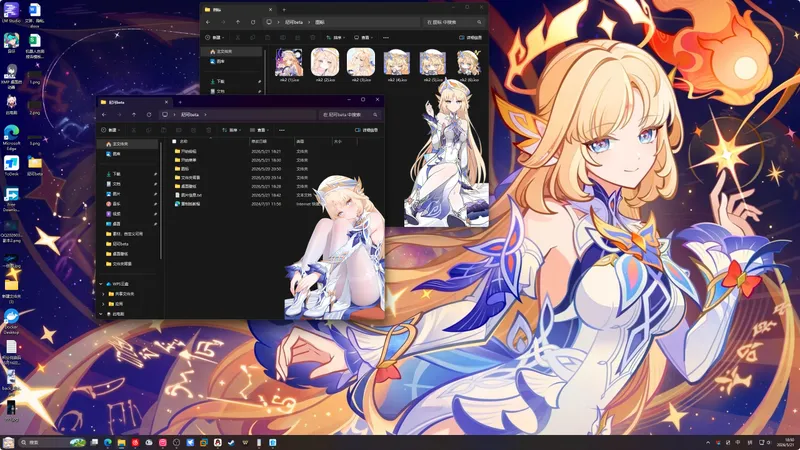Open File Explorer from the taskbar

coord(121,442)
